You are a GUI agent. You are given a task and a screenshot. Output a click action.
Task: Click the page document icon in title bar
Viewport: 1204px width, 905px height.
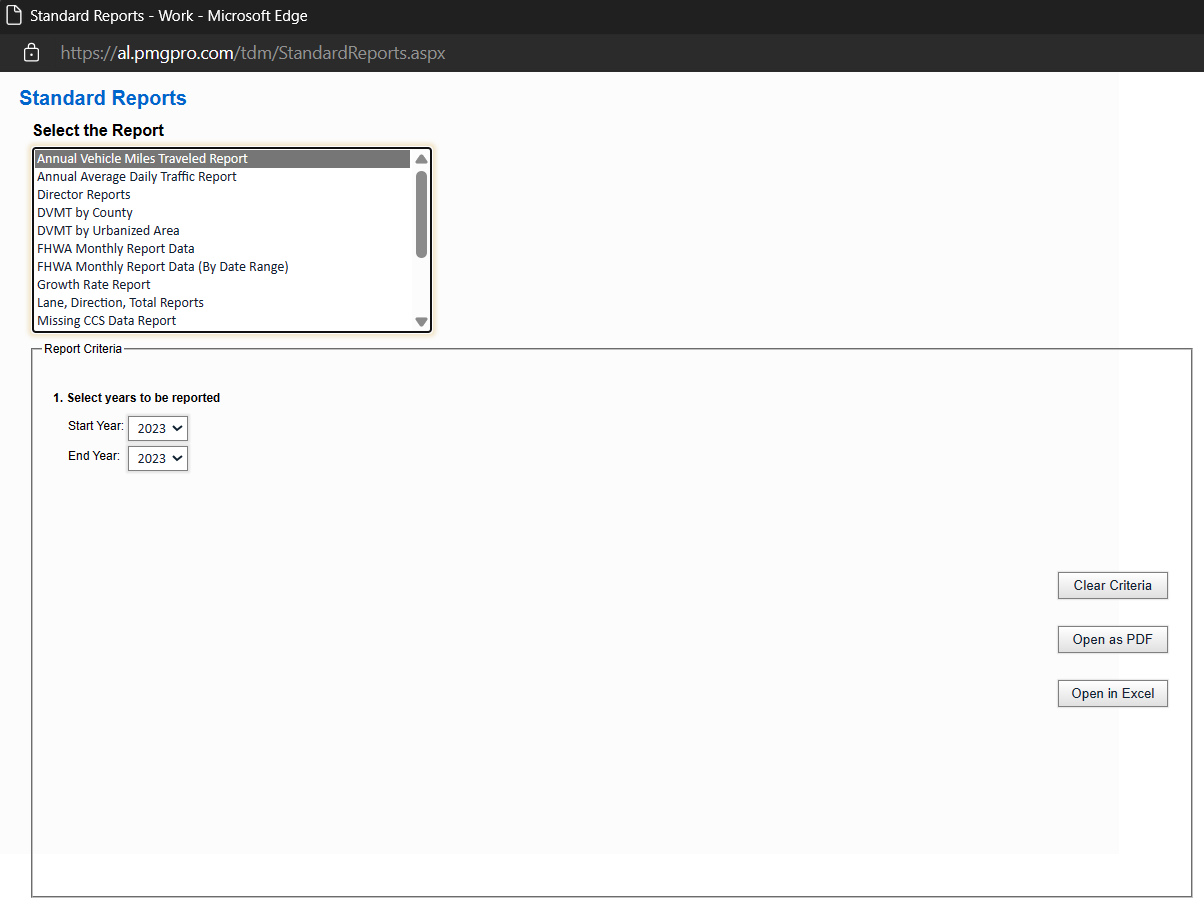click(14, 16)
